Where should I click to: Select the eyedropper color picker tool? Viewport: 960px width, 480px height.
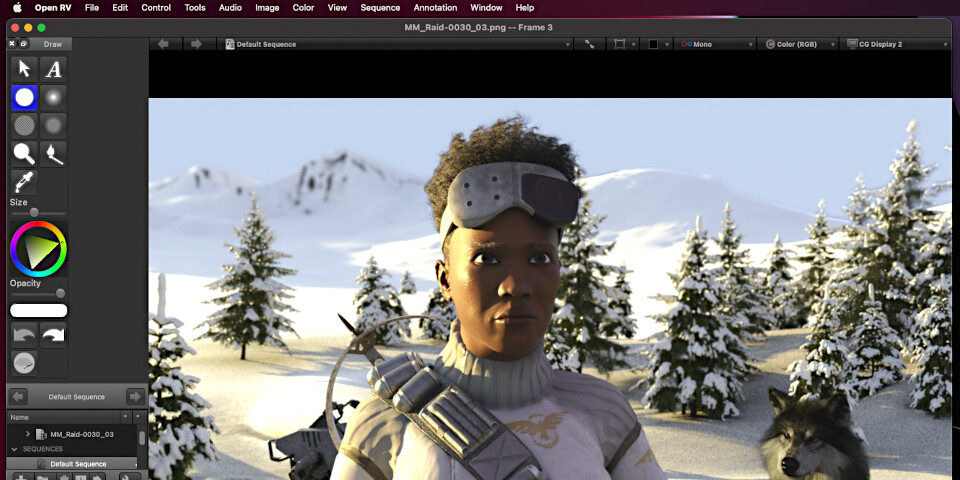click(24, 181)
